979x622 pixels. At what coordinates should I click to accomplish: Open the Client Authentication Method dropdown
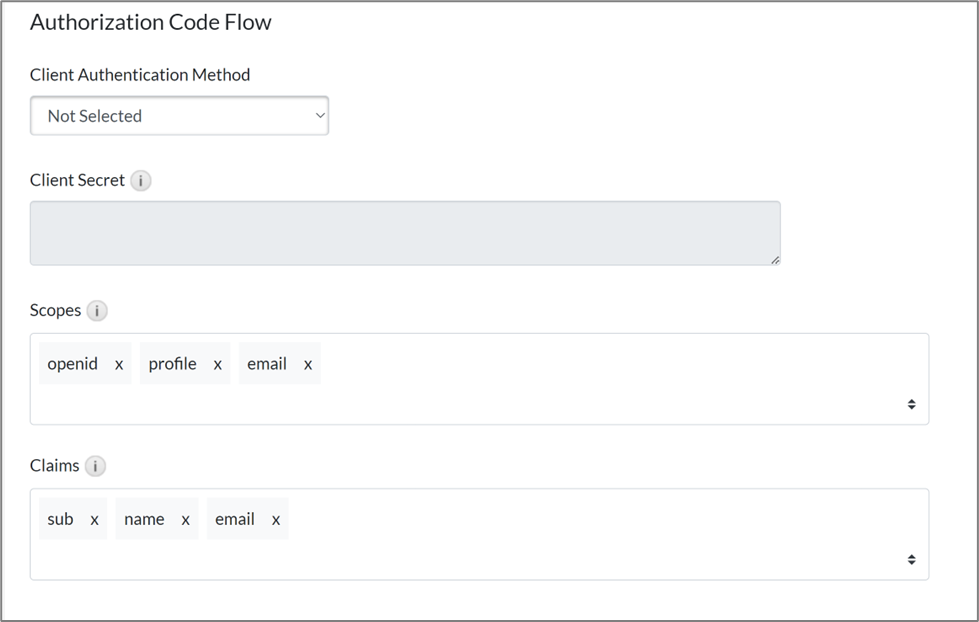(180, 115)
